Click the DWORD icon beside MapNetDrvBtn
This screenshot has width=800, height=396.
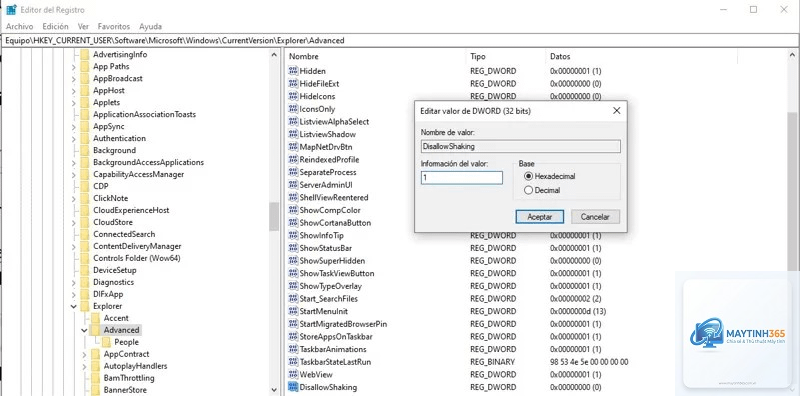293,147
